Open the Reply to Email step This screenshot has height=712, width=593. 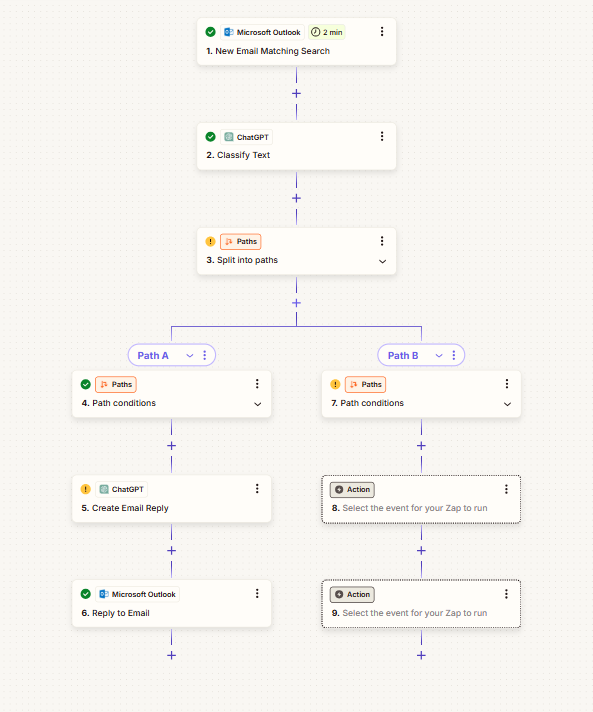(172, 604)
